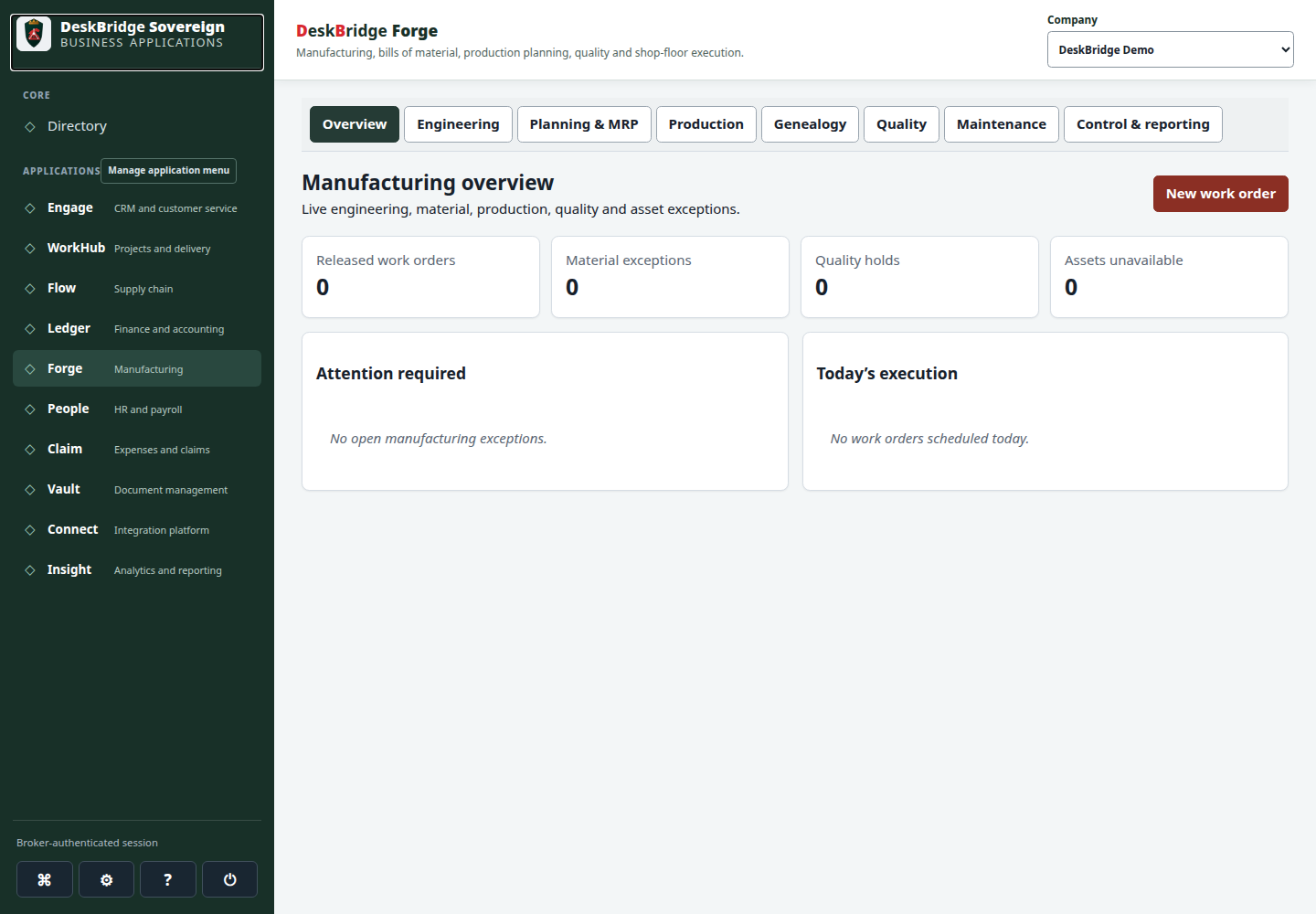The image size is (1316, 914).
Task: Open help with the question mark icon
Action: coord(167,879)
